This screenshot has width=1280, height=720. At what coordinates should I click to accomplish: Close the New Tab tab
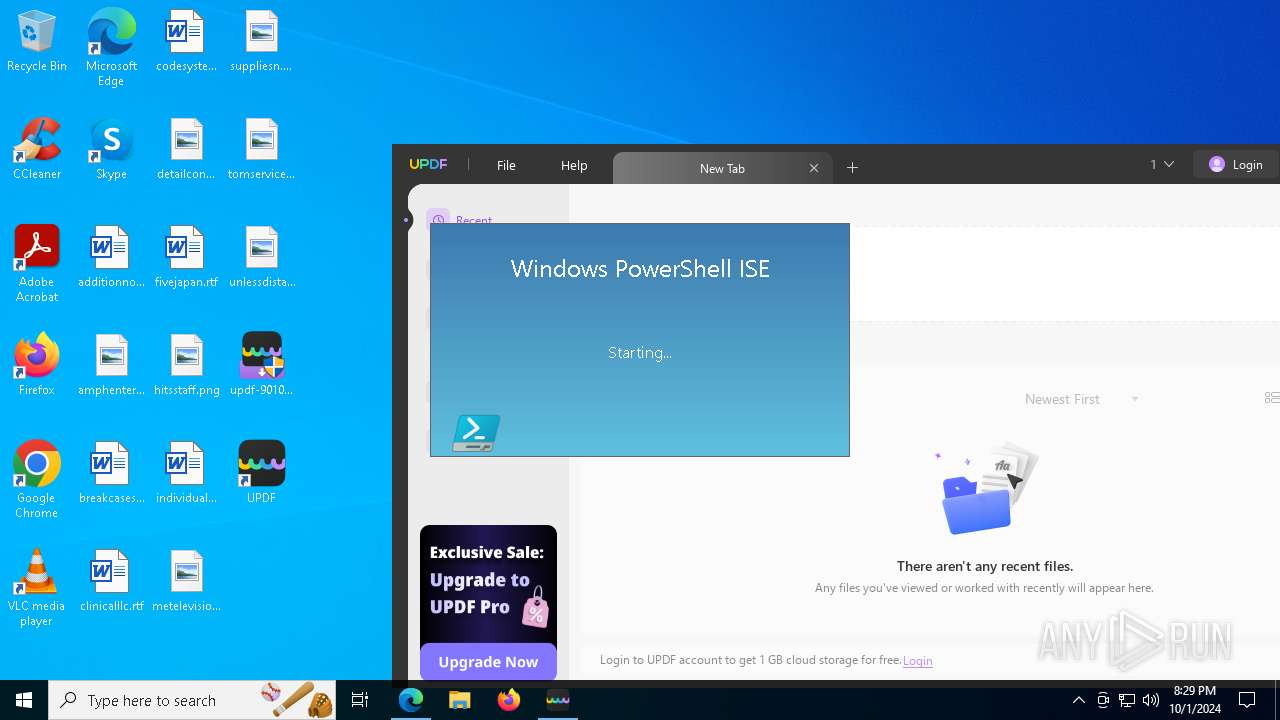814,168
